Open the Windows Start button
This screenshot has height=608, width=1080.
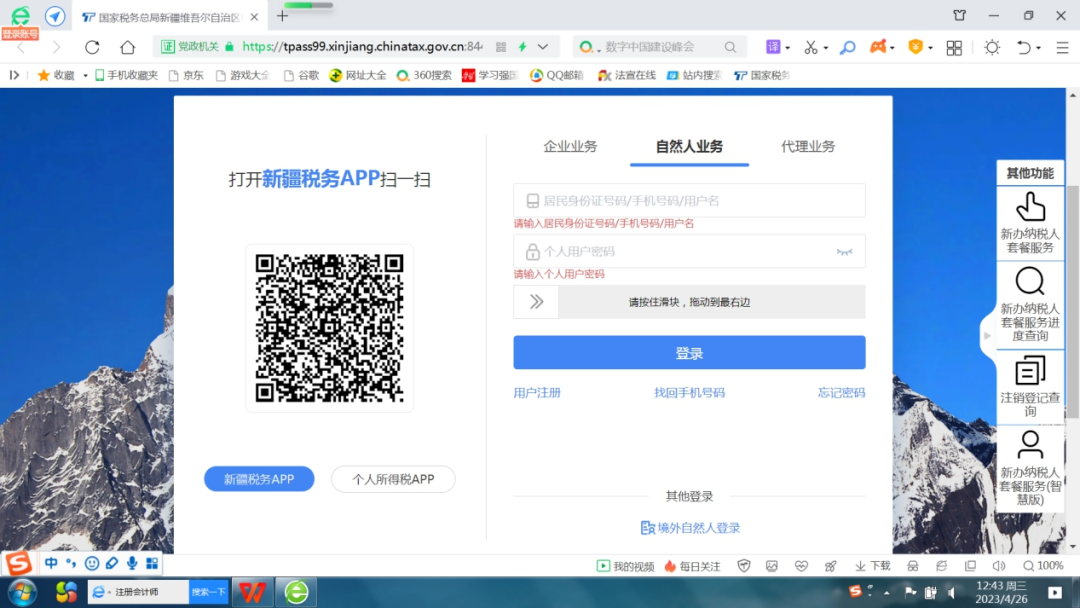pos(21,592)
